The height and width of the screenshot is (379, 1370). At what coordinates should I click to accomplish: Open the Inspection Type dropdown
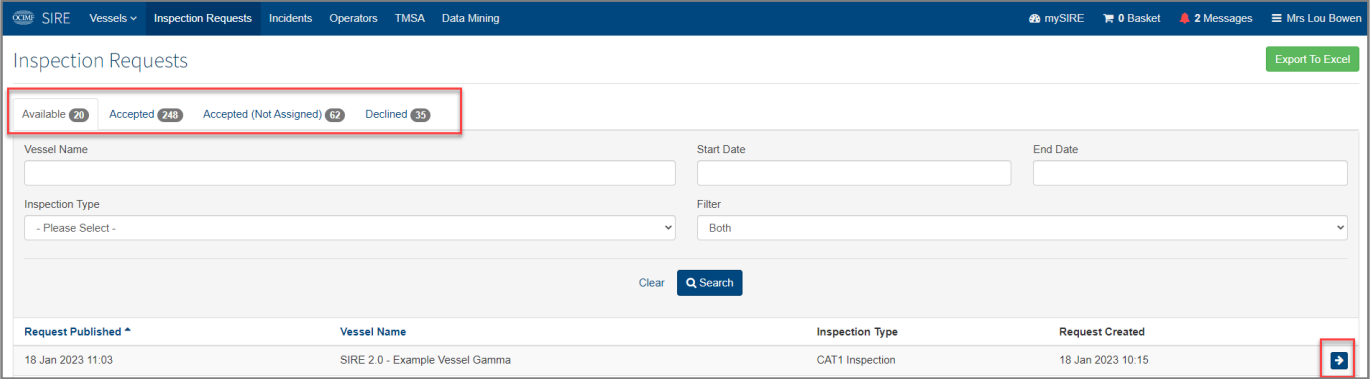[x=350, y=228]
